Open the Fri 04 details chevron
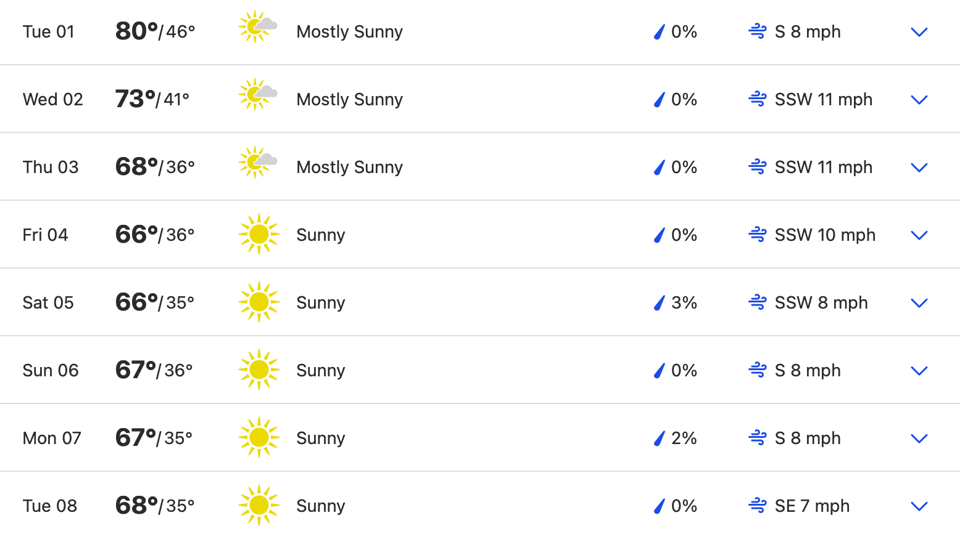 click(x=919, y=235)
